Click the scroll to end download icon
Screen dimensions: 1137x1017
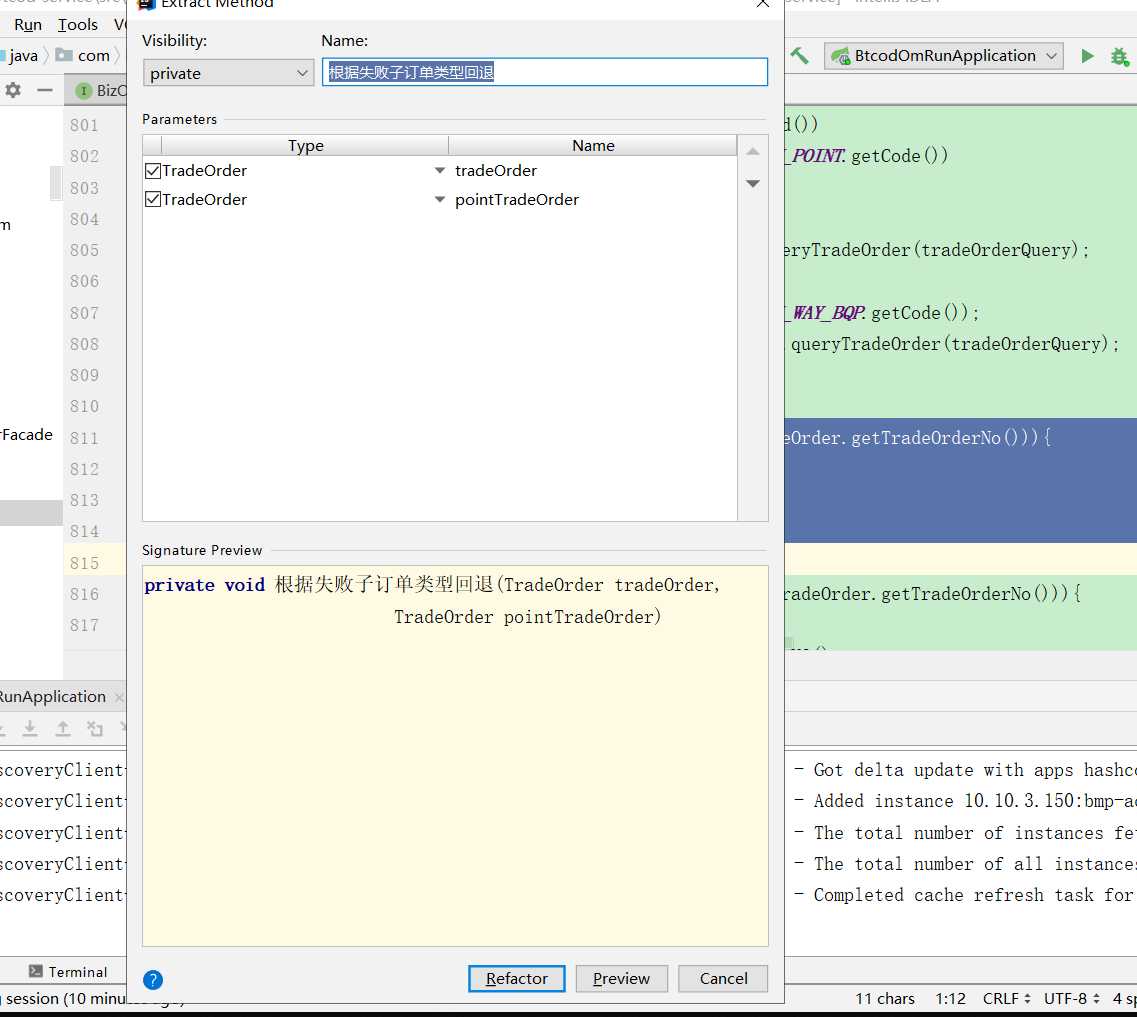click(30, 728)
